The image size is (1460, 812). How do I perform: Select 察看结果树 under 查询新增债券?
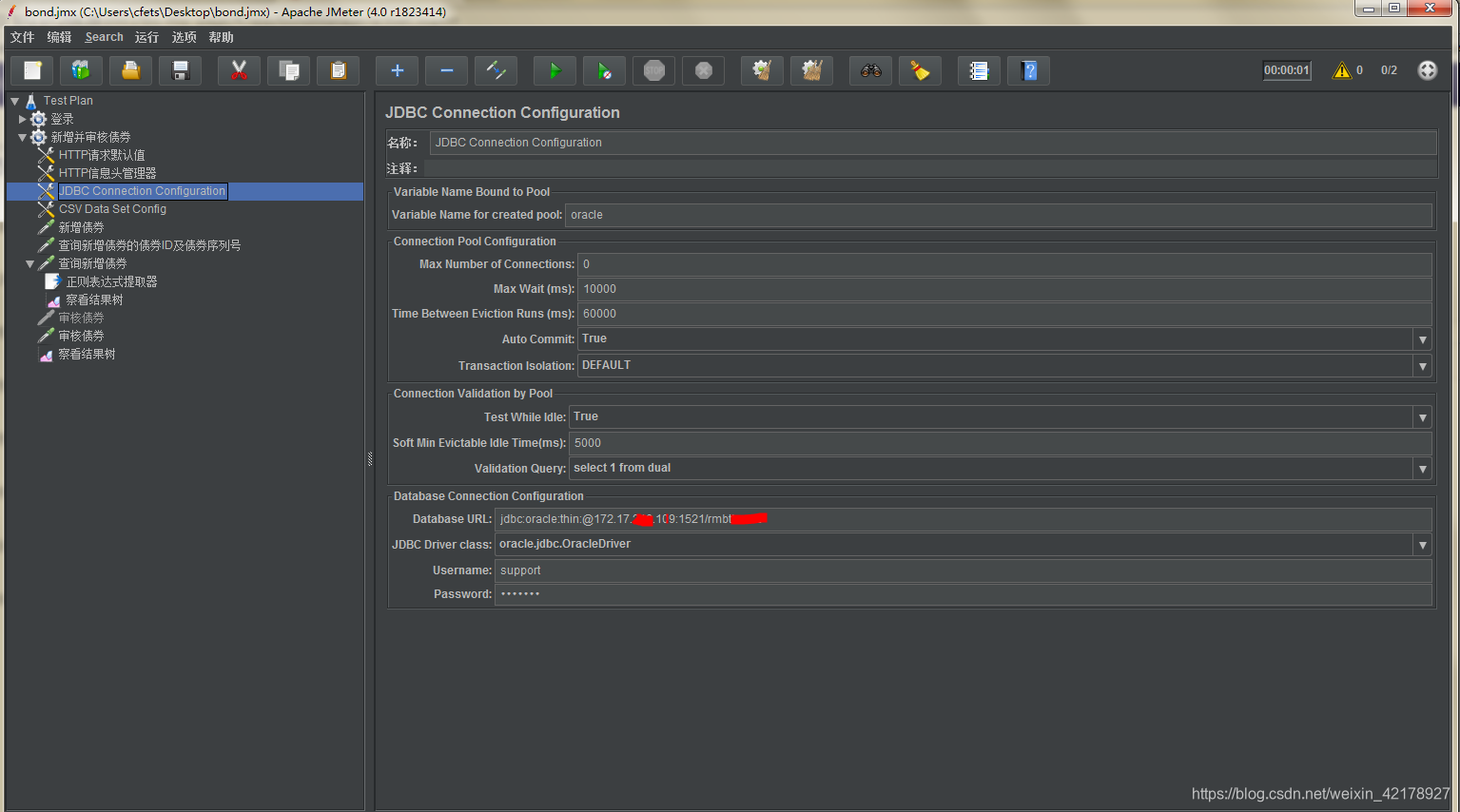(x=94, y=300)
